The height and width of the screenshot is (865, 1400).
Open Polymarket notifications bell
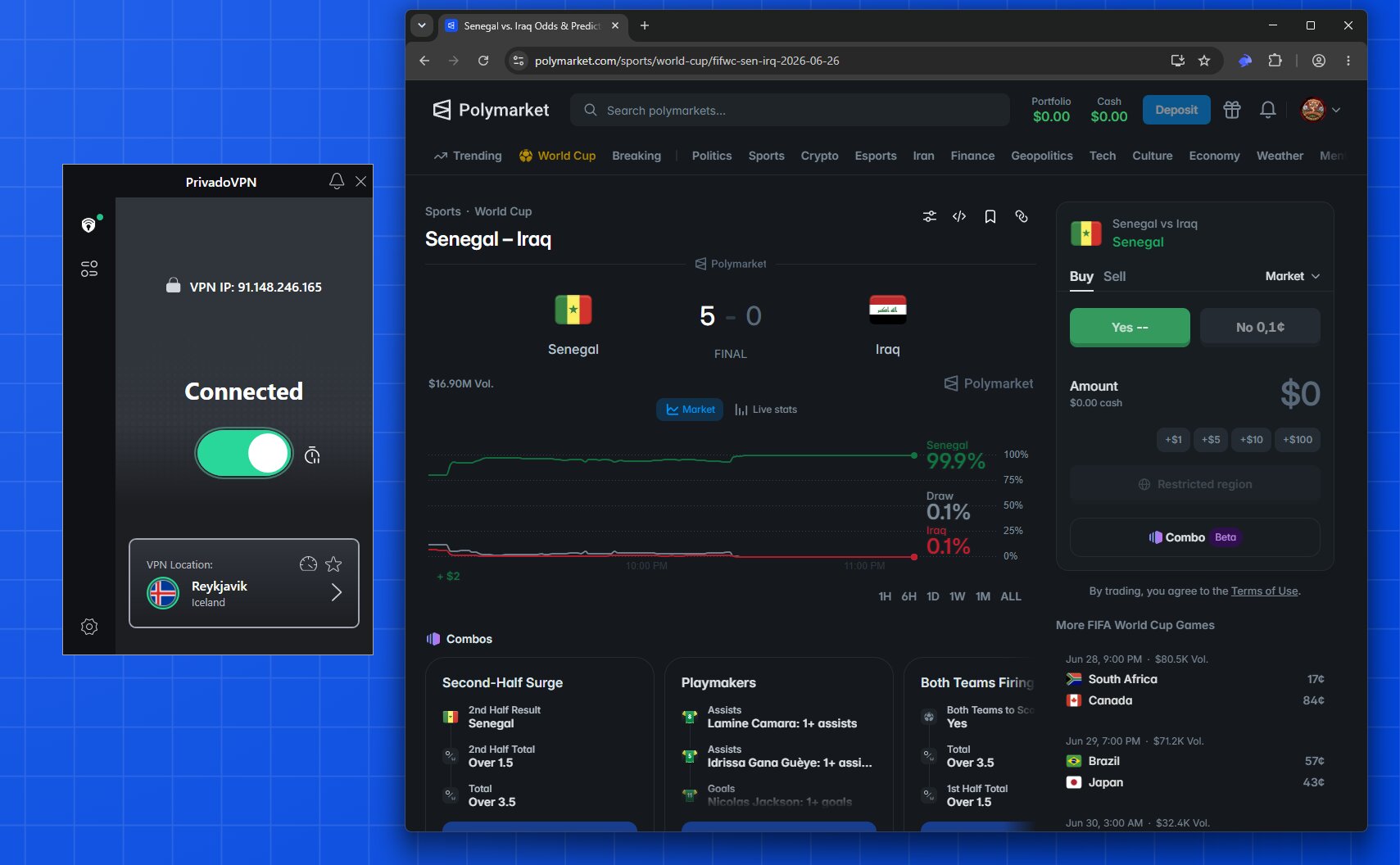[x=1268, y=110]
